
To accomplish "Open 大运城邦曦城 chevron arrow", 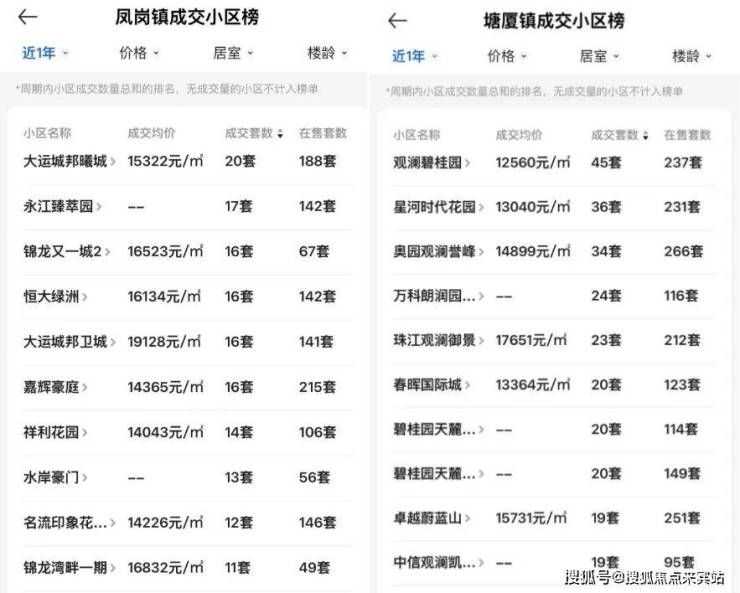I will click(113, 161).
